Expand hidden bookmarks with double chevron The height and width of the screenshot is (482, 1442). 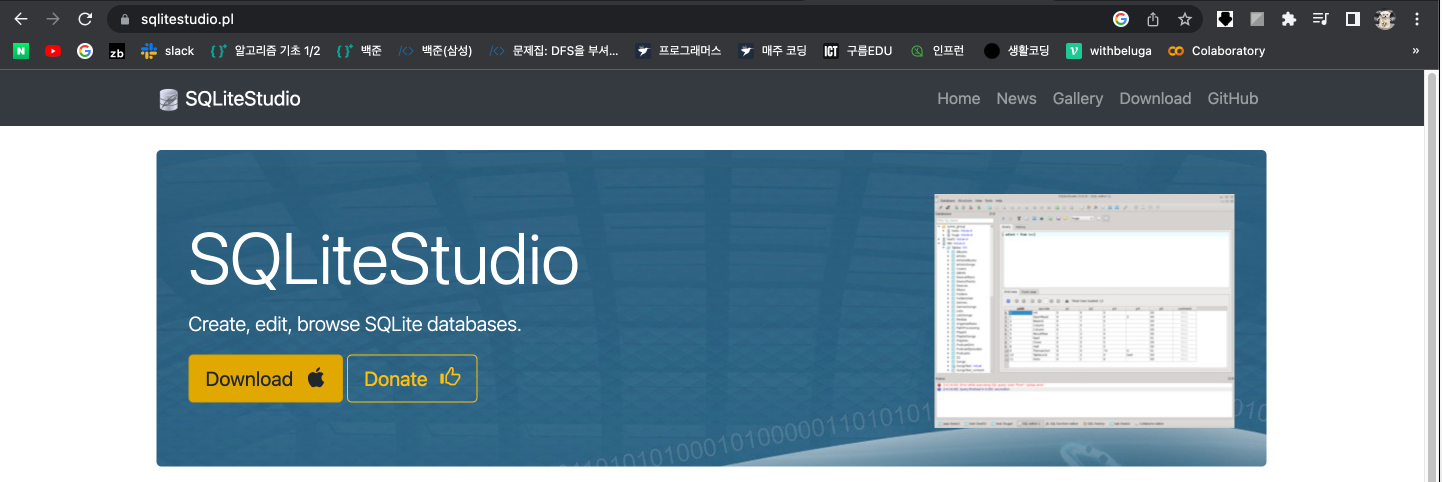[1415, 51]
